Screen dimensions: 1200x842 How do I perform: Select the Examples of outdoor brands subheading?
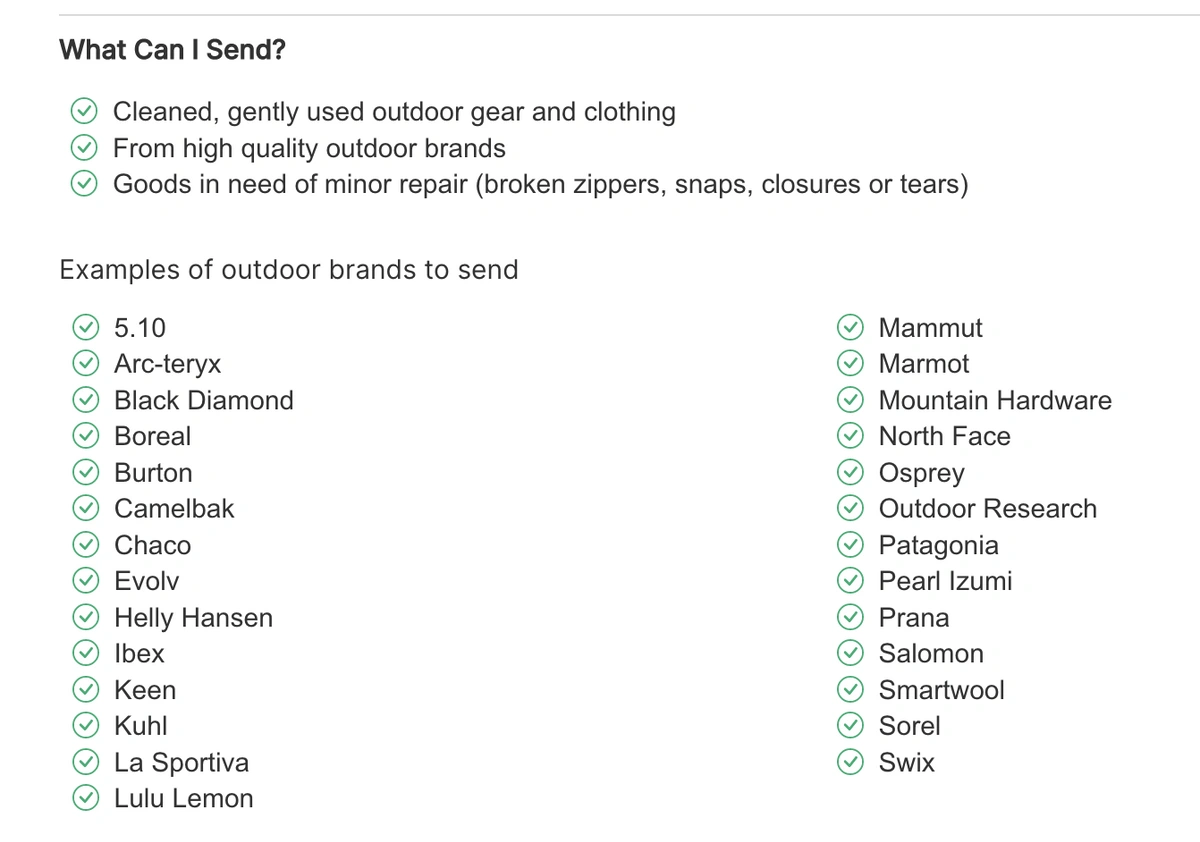(289, 270)
